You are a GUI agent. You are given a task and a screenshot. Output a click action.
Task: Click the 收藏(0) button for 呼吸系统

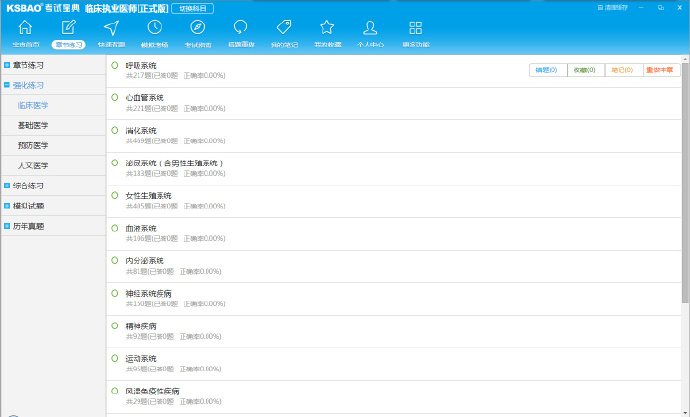click(x=586, y=70)
